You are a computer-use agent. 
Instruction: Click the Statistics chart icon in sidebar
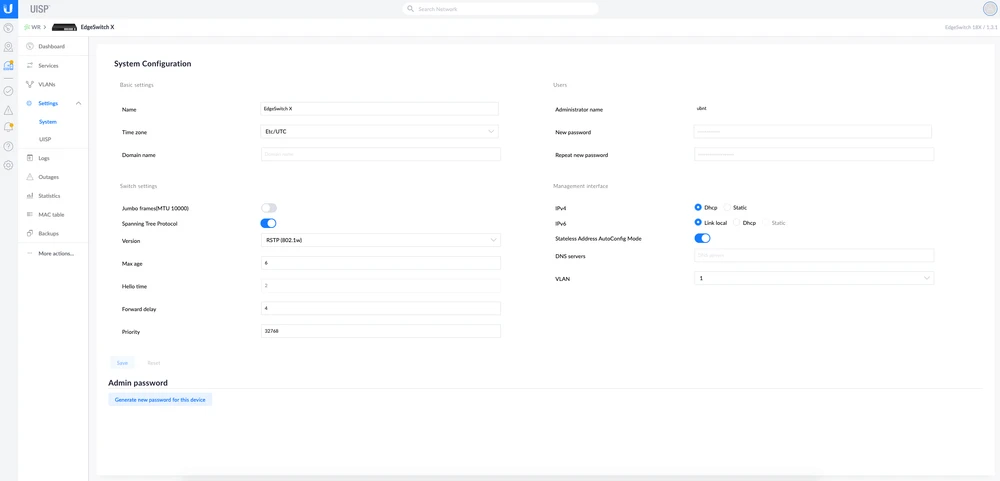coord(30,196)
